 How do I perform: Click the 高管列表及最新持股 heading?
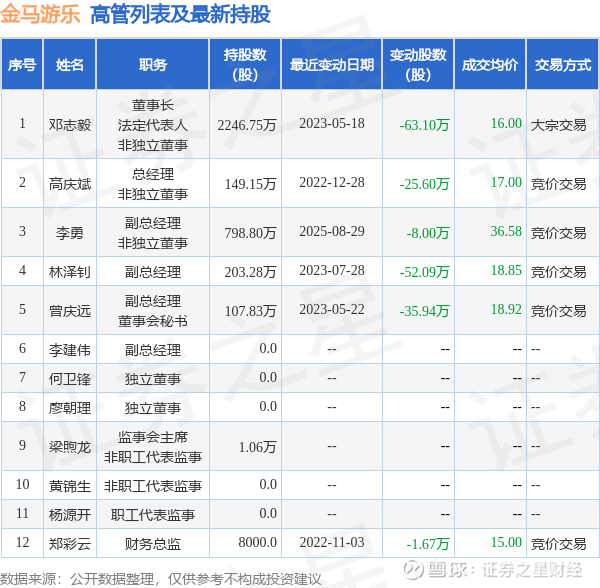[180, 15]
